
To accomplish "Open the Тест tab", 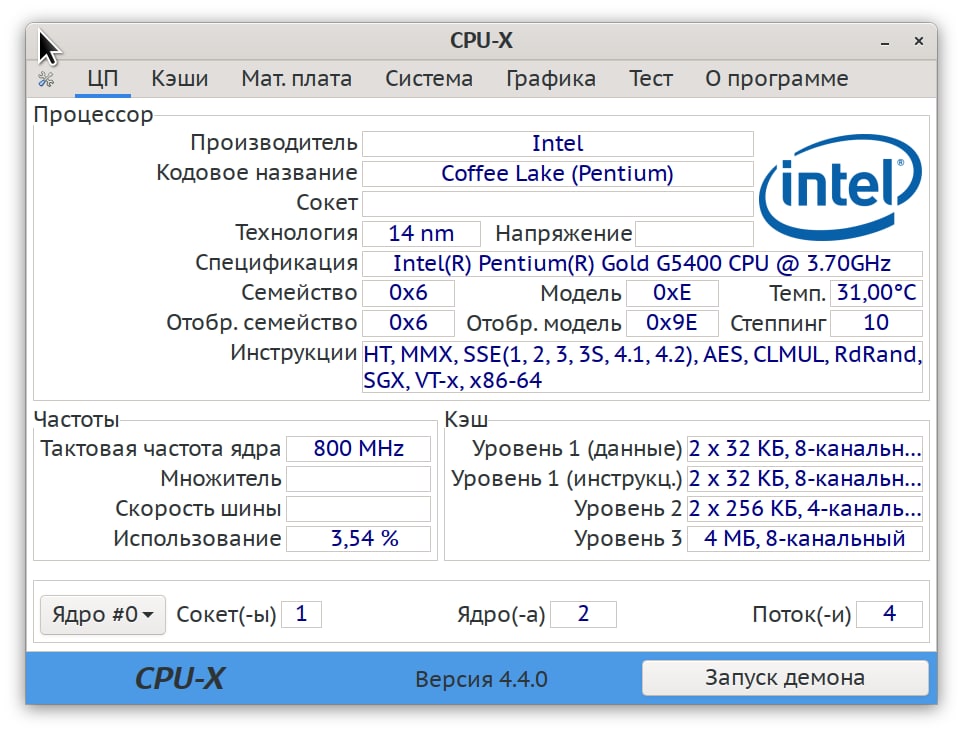I will click(x=650, y=78).
